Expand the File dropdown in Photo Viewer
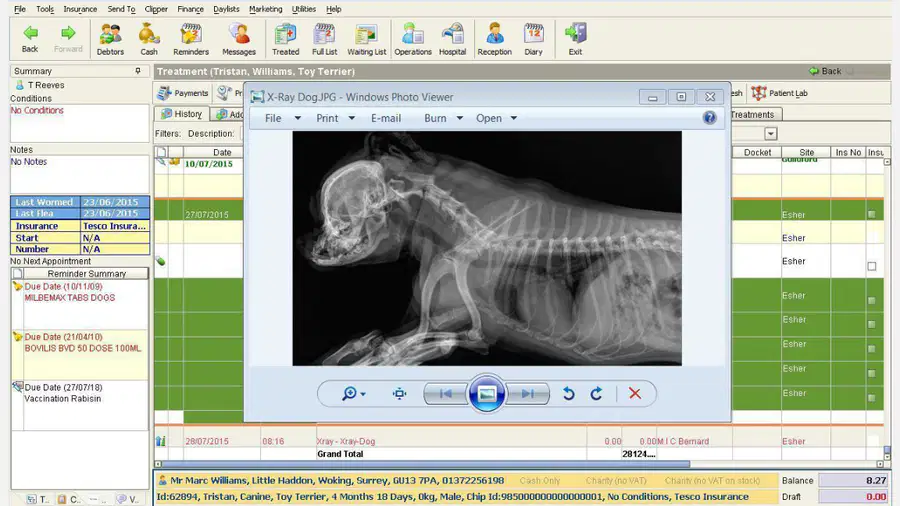This screenshot has height=506, width=900. [297, 118]
